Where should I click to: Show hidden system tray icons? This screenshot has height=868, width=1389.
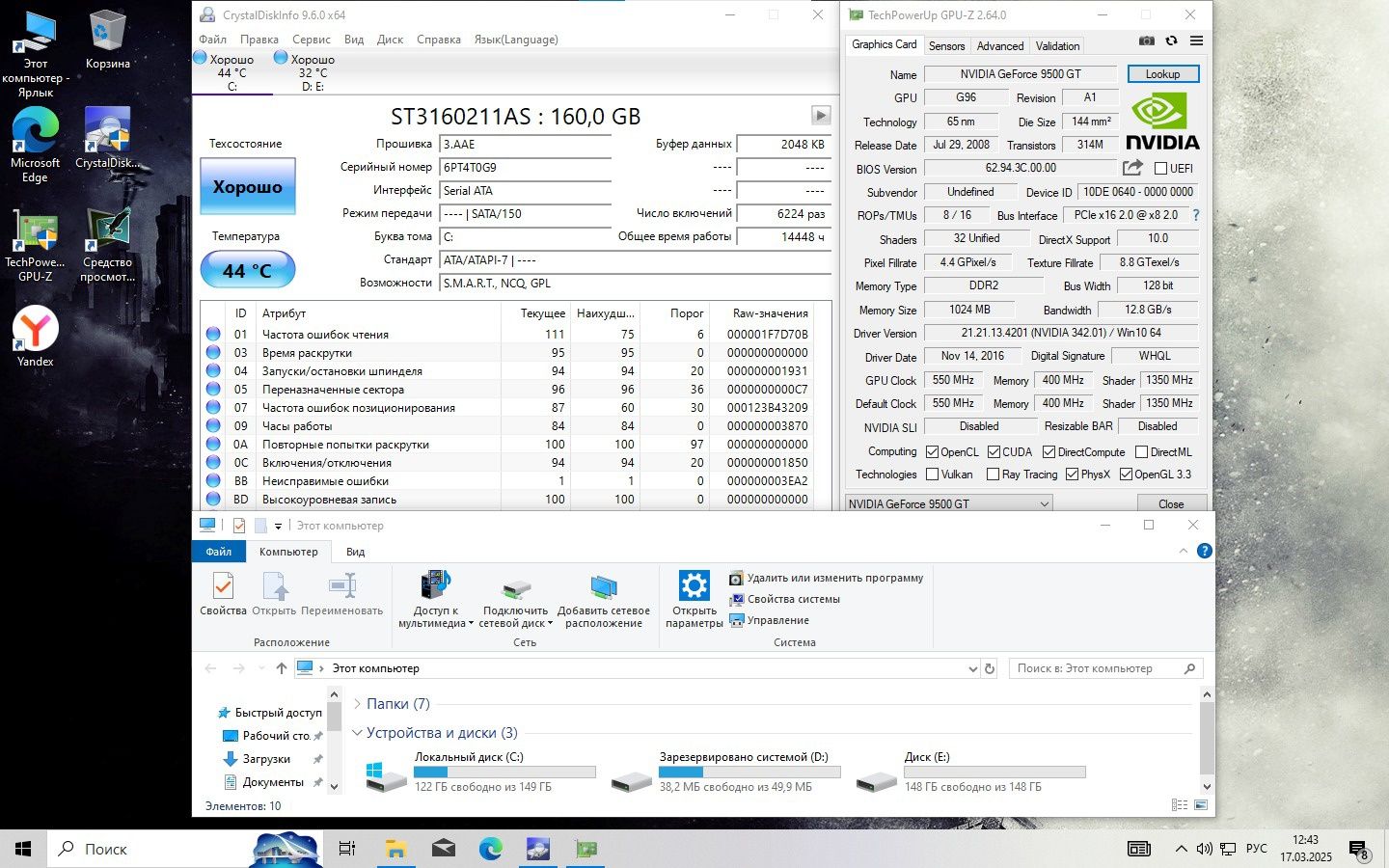click(x=1181, y=850)
